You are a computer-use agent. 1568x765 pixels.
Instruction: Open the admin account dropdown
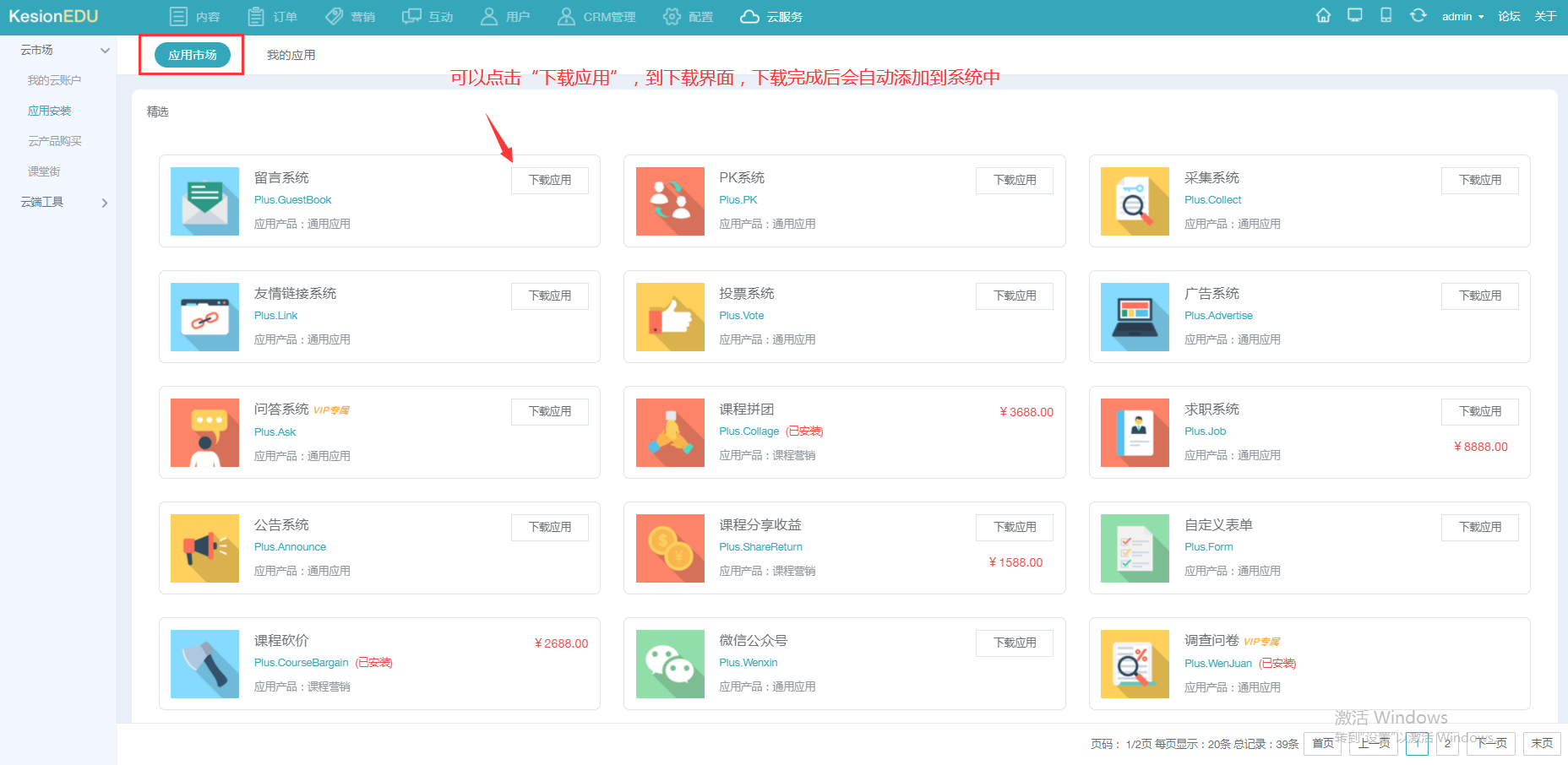click(x=1462, y=17)
